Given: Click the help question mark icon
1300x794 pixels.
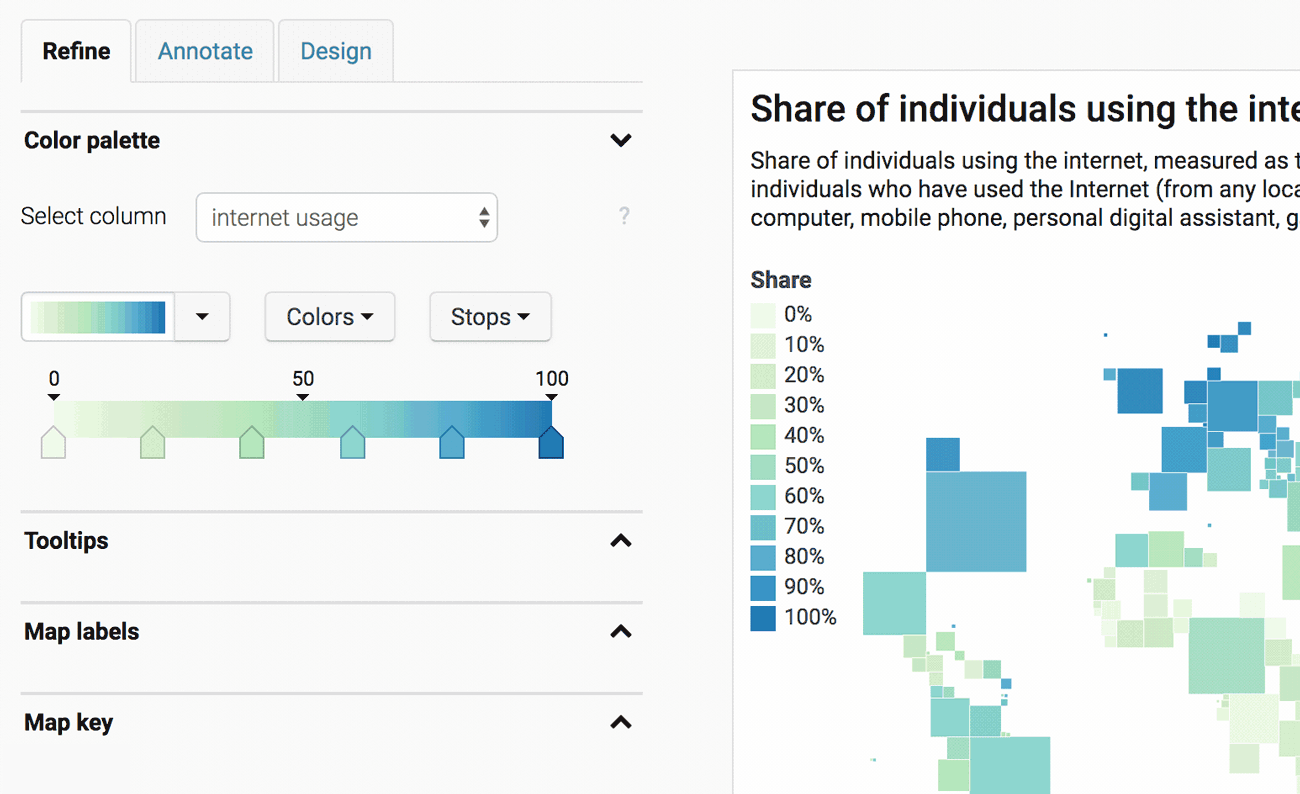Looking at the screenshot, I should pos(624,216).
